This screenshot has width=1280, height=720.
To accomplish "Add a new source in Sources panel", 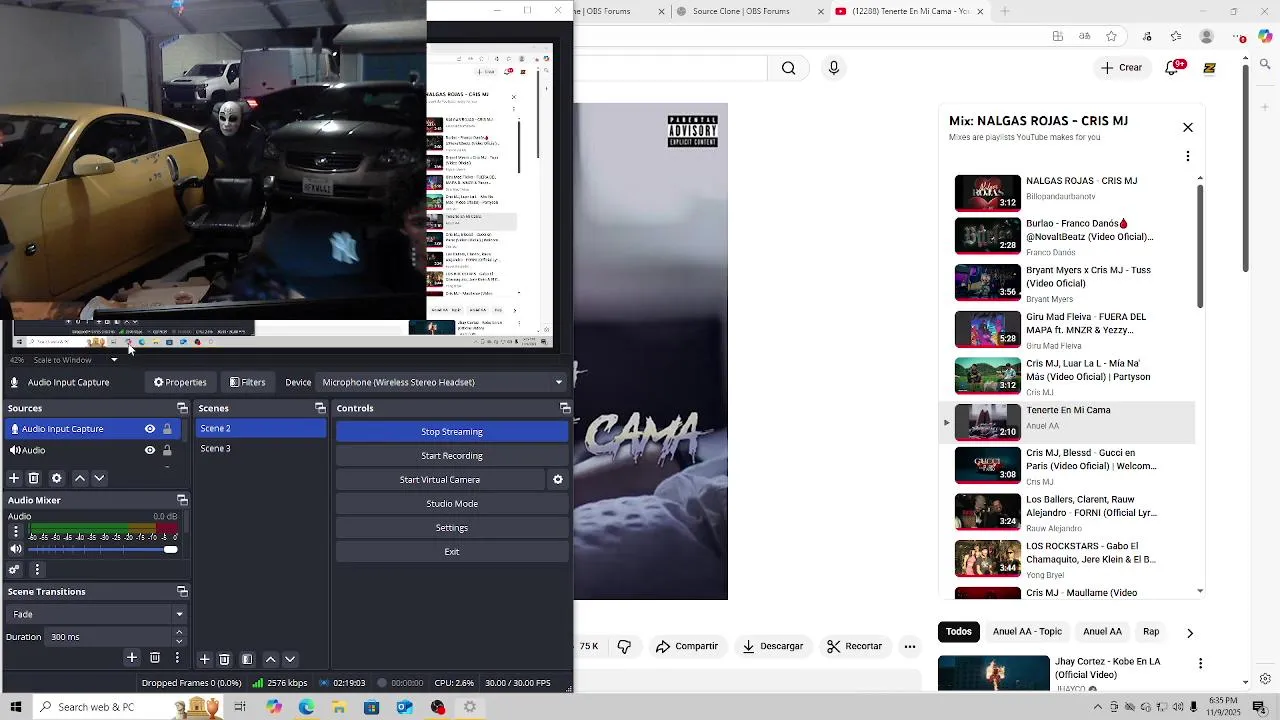I will tap(14, 478).
